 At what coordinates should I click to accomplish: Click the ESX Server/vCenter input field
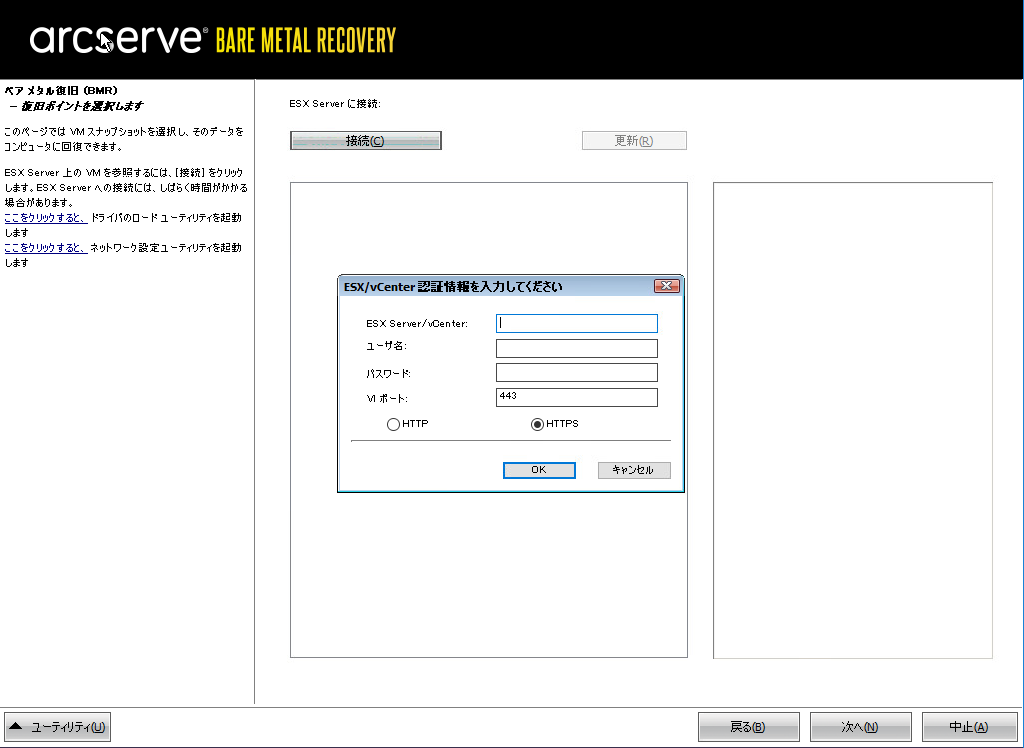577,323
